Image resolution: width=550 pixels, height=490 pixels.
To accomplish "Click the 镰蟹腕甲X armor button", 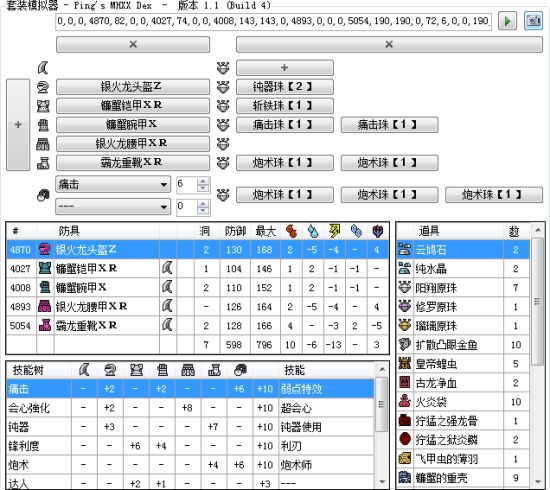I will tap(133, 125).
